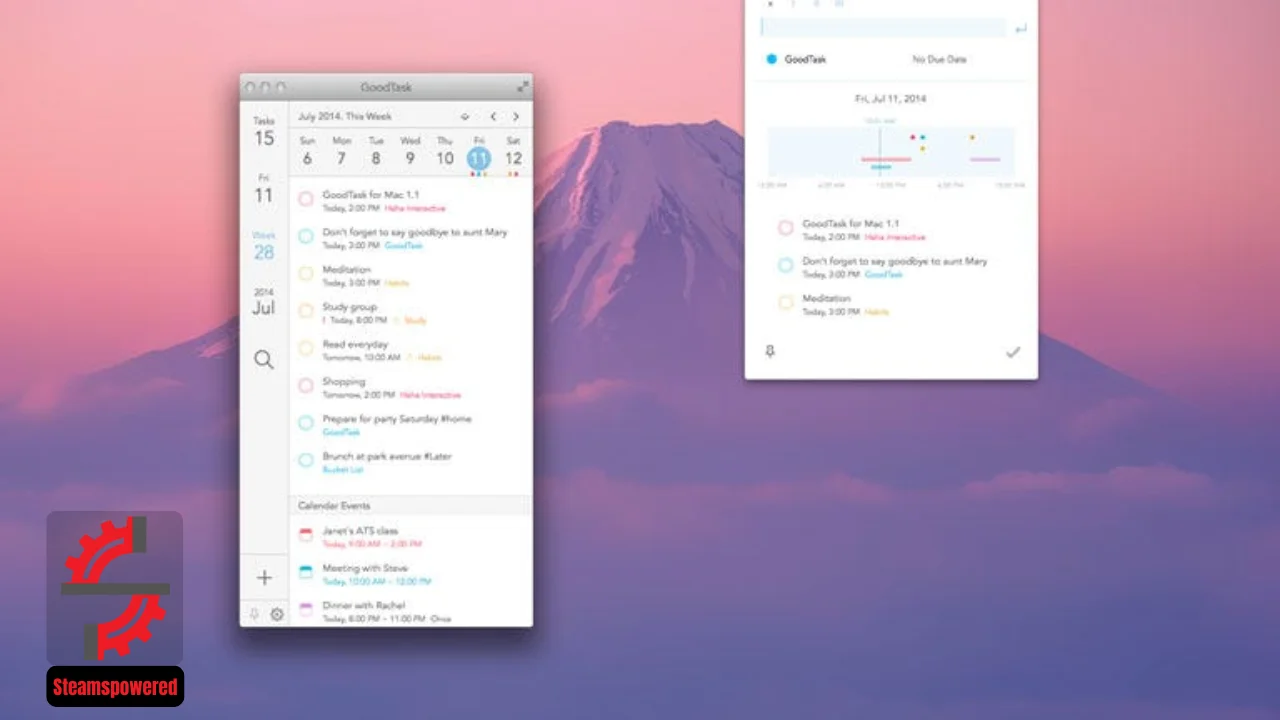Click the blue GoodTask list dot

coord(771,59)
